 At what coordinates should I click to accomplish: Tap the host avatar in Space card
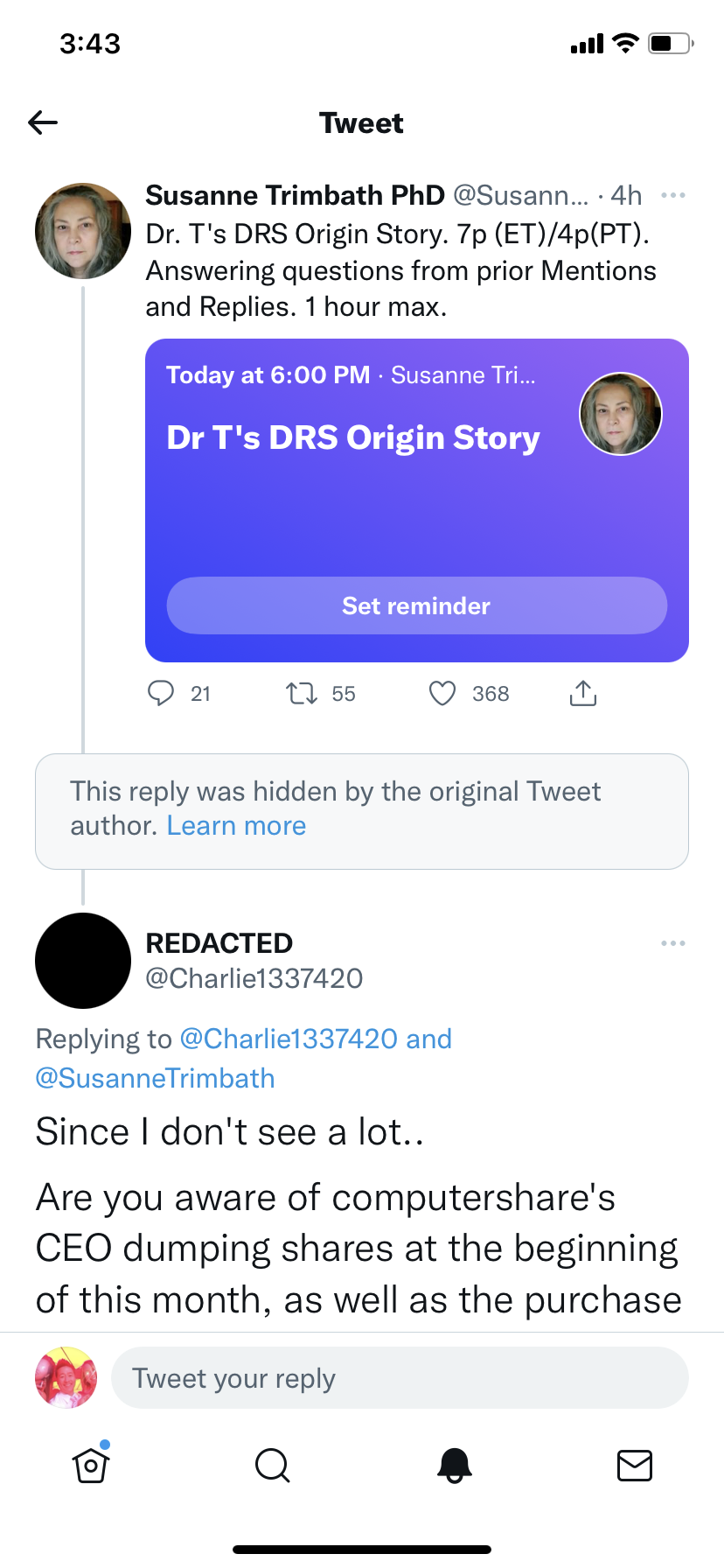(621, 414)
